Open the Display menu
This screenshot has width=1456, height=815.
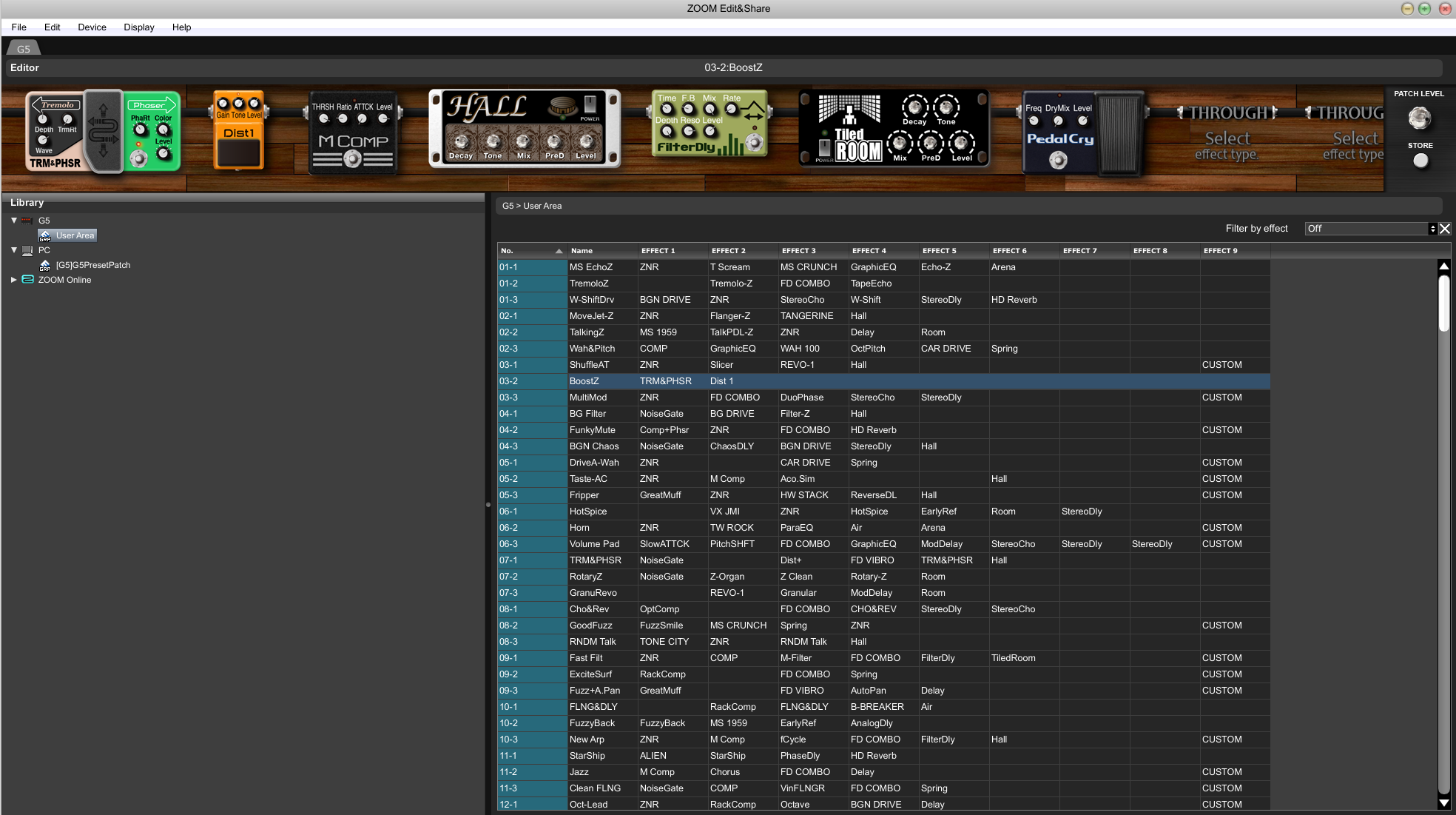[139, 27]
